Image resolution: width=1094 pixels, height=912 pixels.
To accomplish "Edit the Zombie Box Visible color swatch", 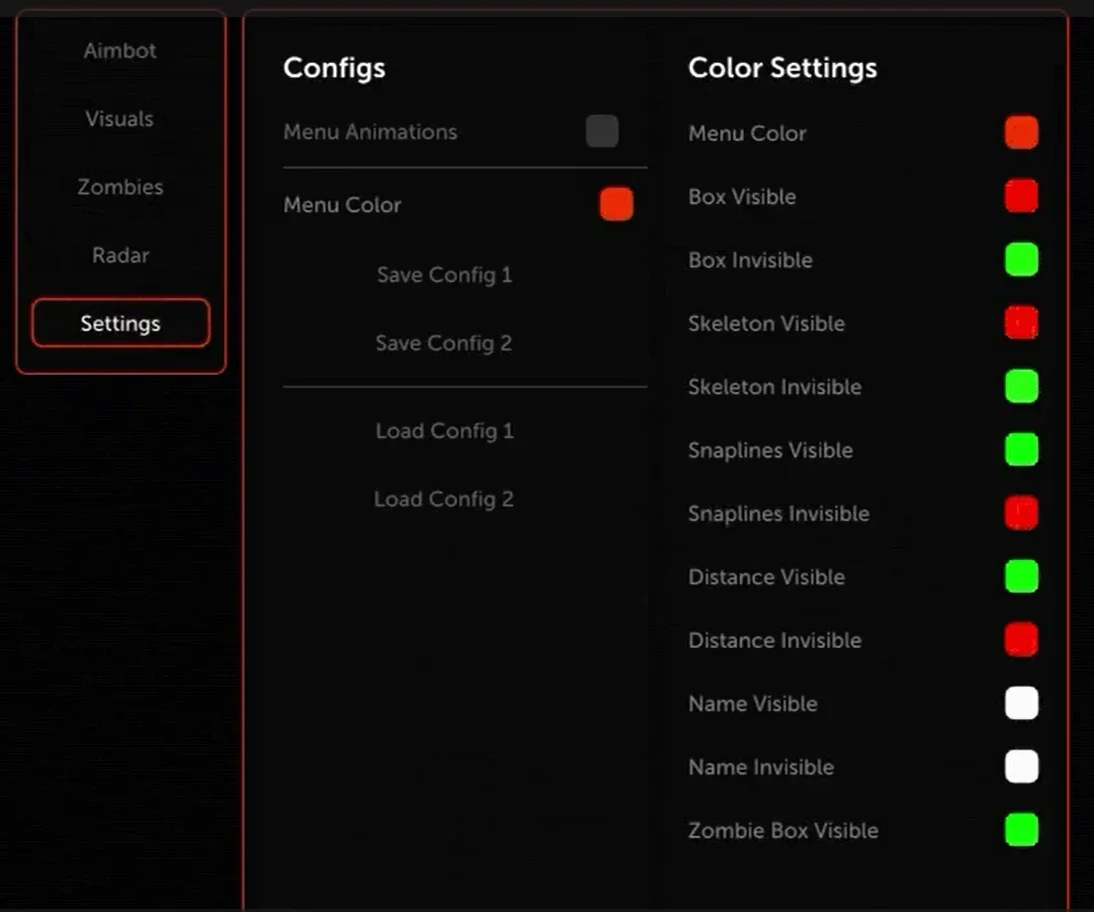I will (x=1021, y=830).
